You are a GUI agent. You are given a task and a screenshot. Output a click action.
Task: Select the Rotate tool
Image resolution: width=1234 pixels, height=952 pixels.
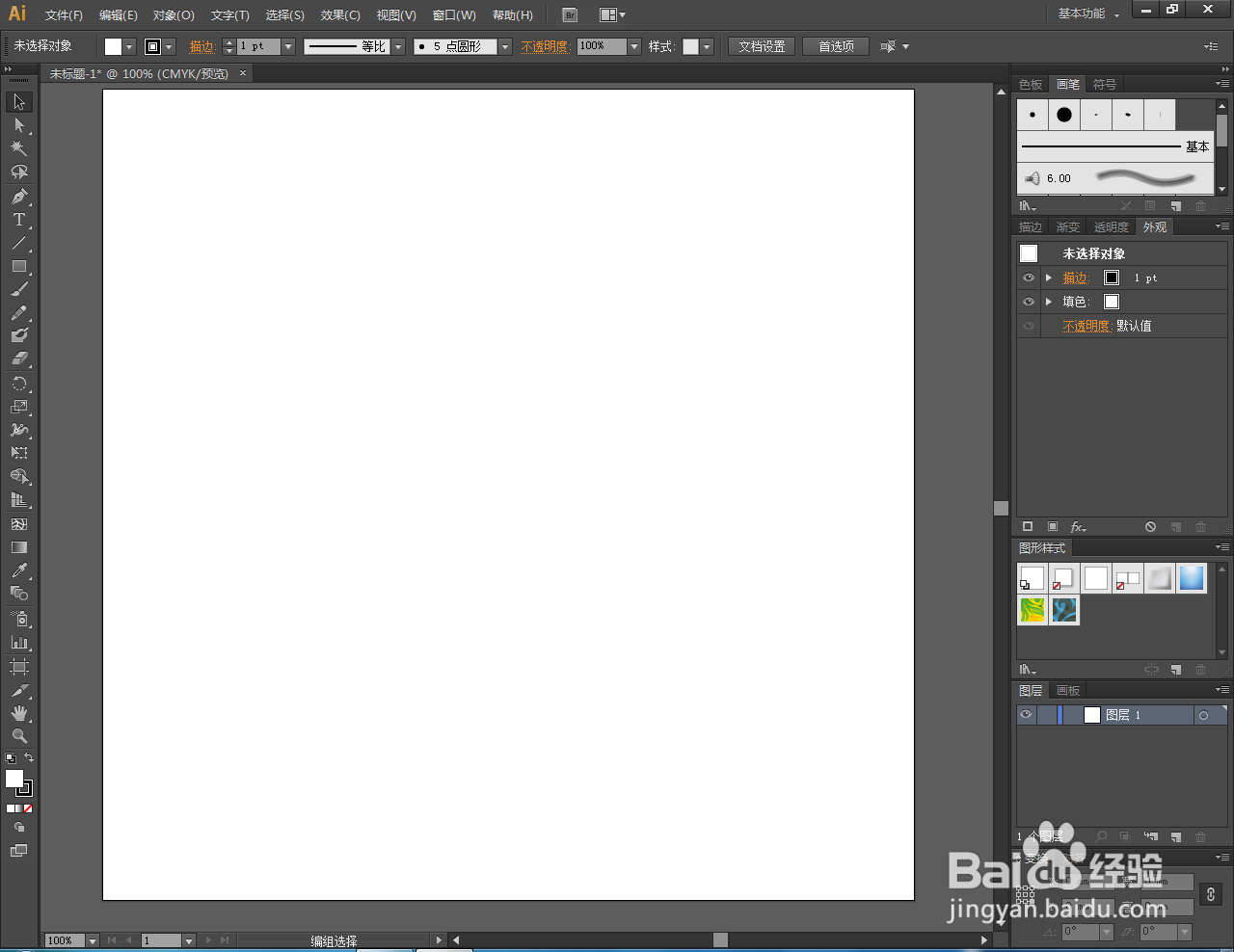coord(19,383)
